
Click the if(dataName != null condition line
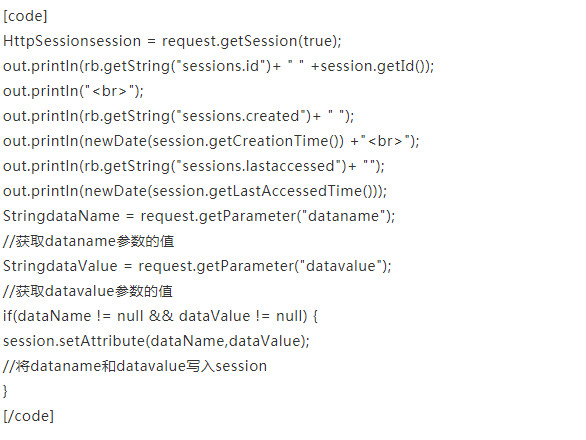(x=161, y=317)
